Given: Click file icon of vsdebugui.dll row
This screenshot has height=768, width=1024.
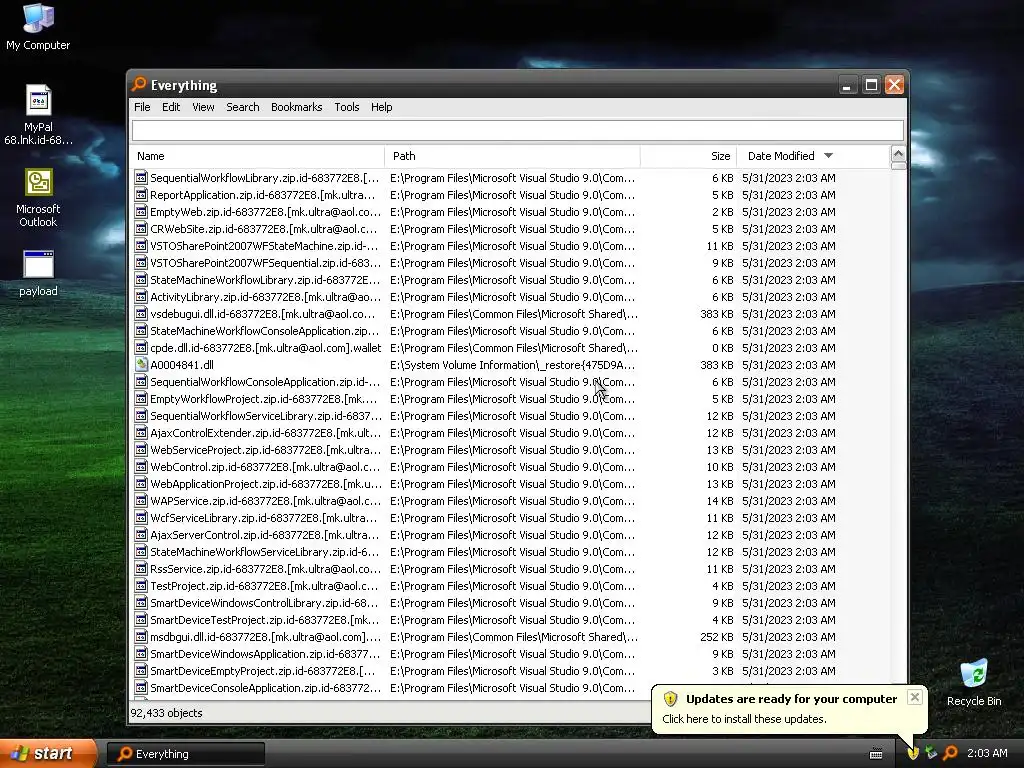Looking at the screenshot, I should [x=141, y=314].
